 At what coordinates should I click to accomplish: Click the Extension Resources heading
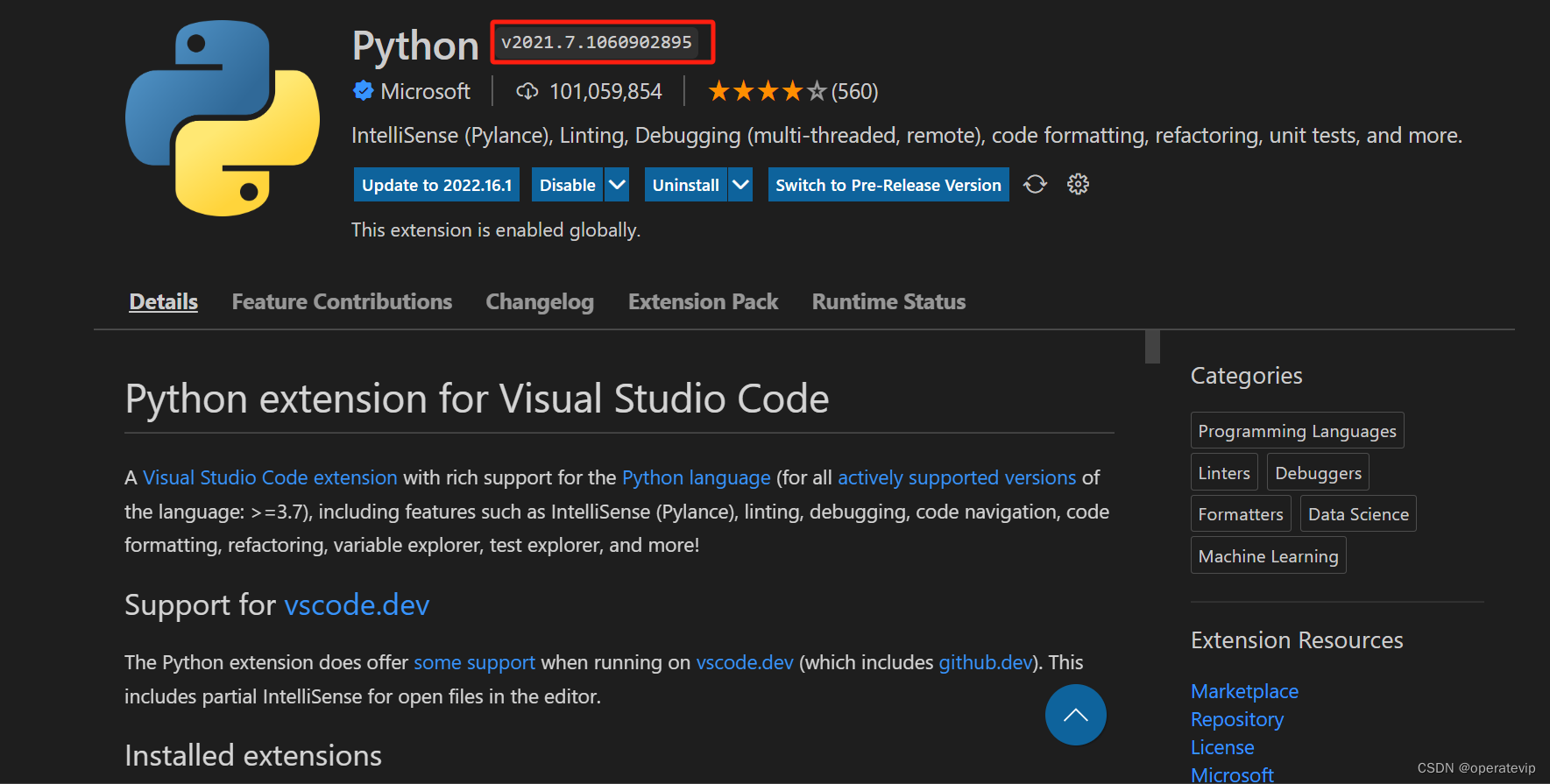[1297, 639]
